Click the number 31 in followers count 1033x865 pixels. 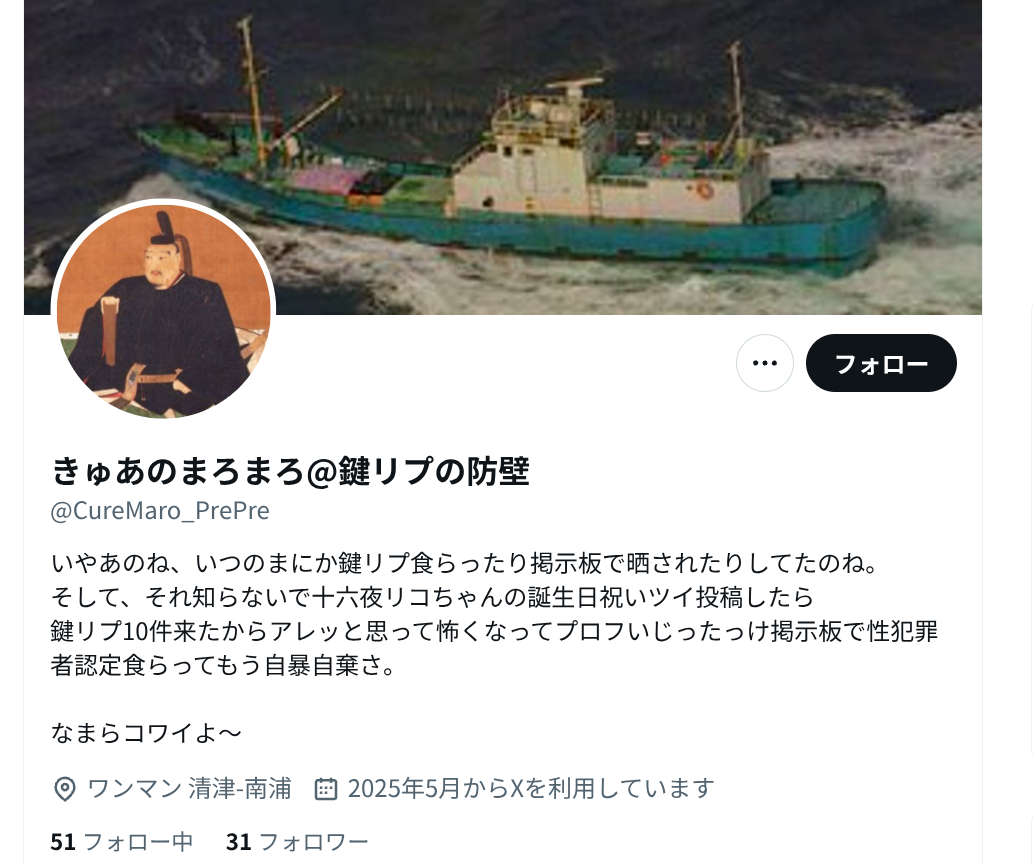[x=238, y=841]
